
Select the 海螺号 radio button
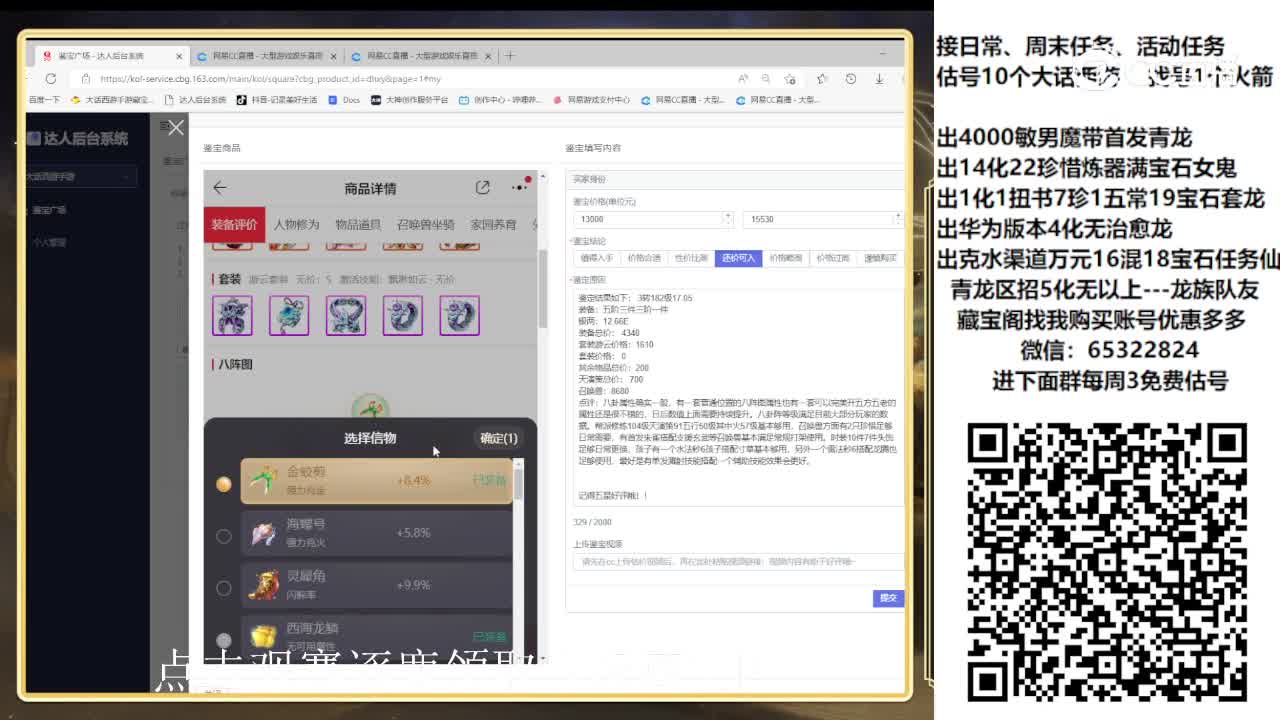[224, 536]
